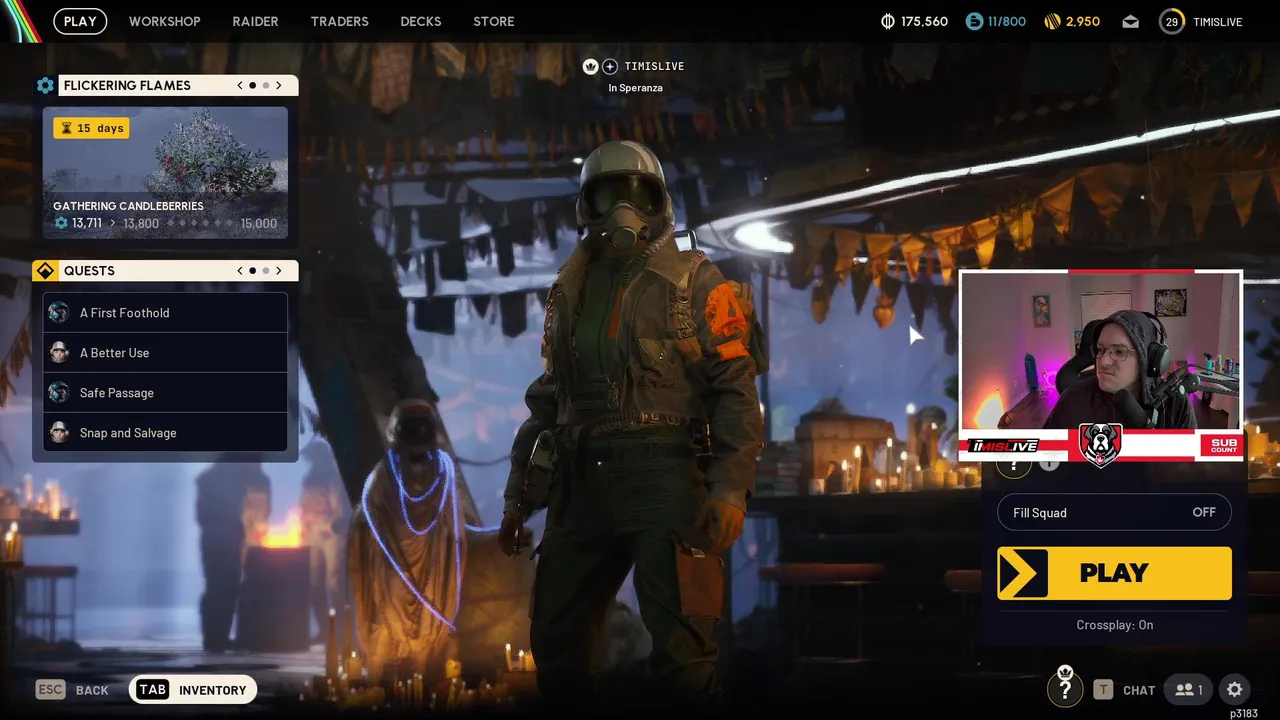Click the Crossplay: On setting text
Screen dimensions: 1280x720
pos(1114,625)
